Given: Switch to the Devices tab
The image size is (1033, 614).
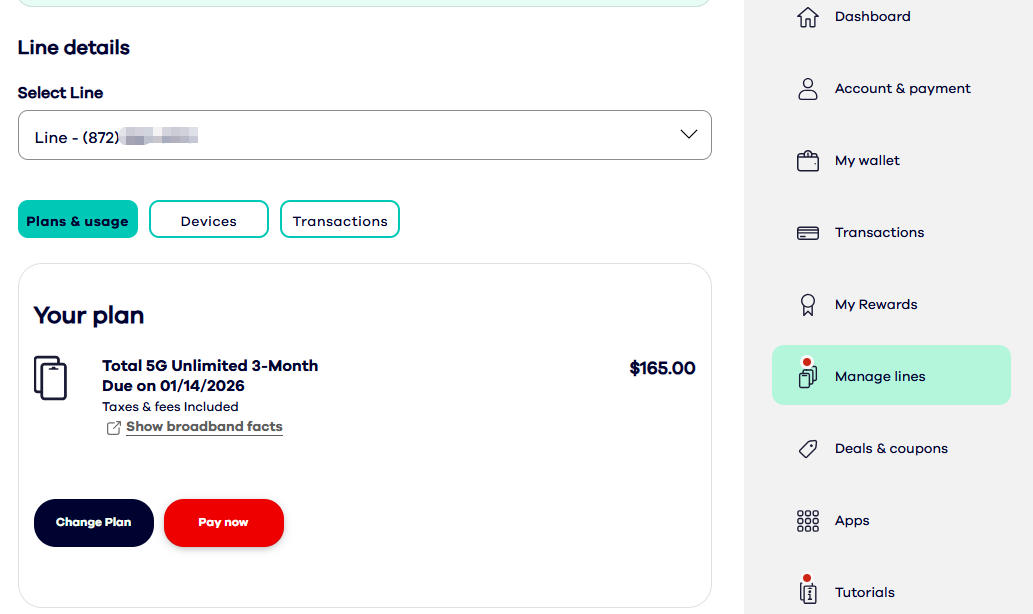Looking at the screenshot, I should [x=209, y=220].
